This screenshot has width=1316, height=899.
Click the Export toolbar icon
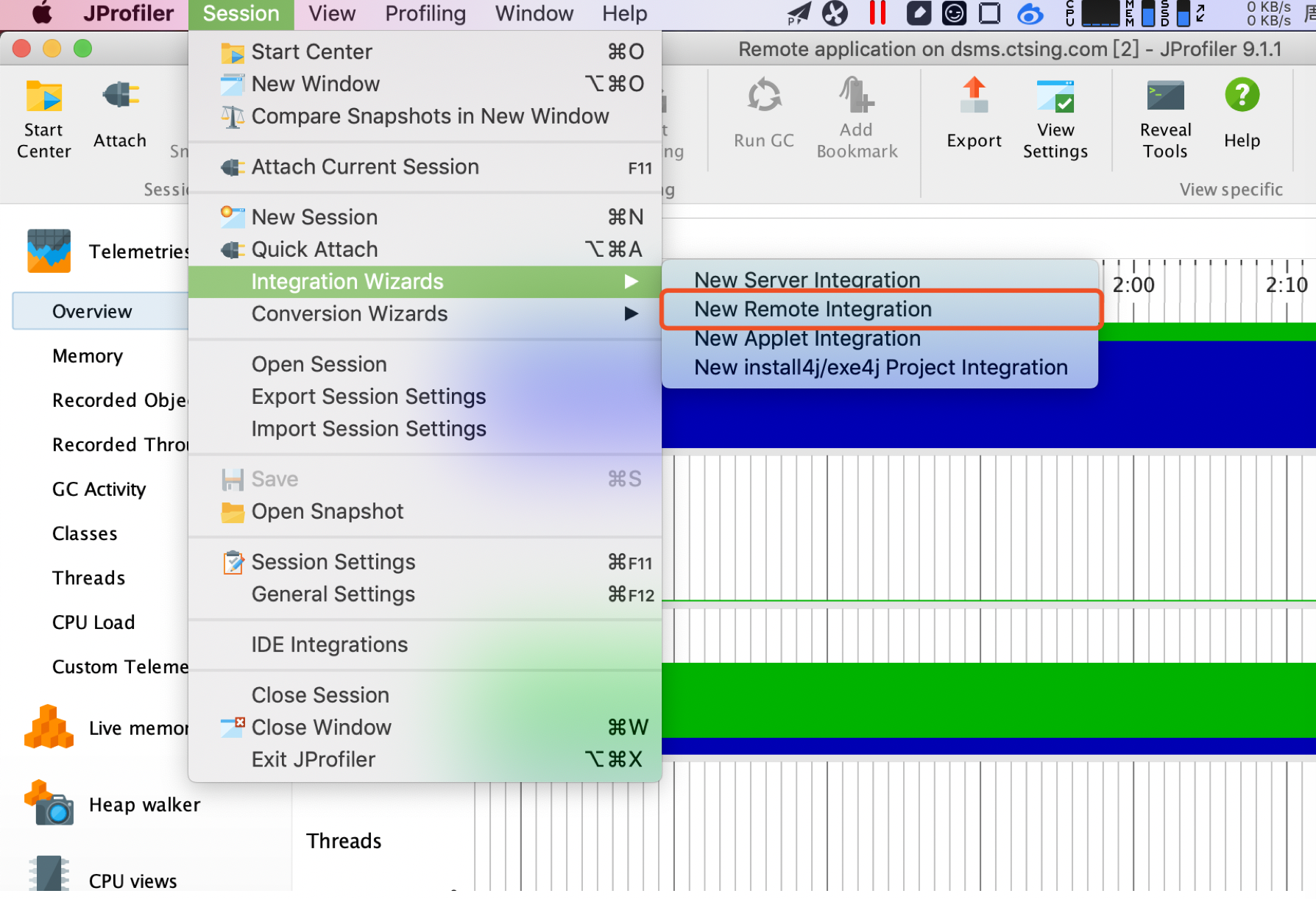tap(974, 96)
